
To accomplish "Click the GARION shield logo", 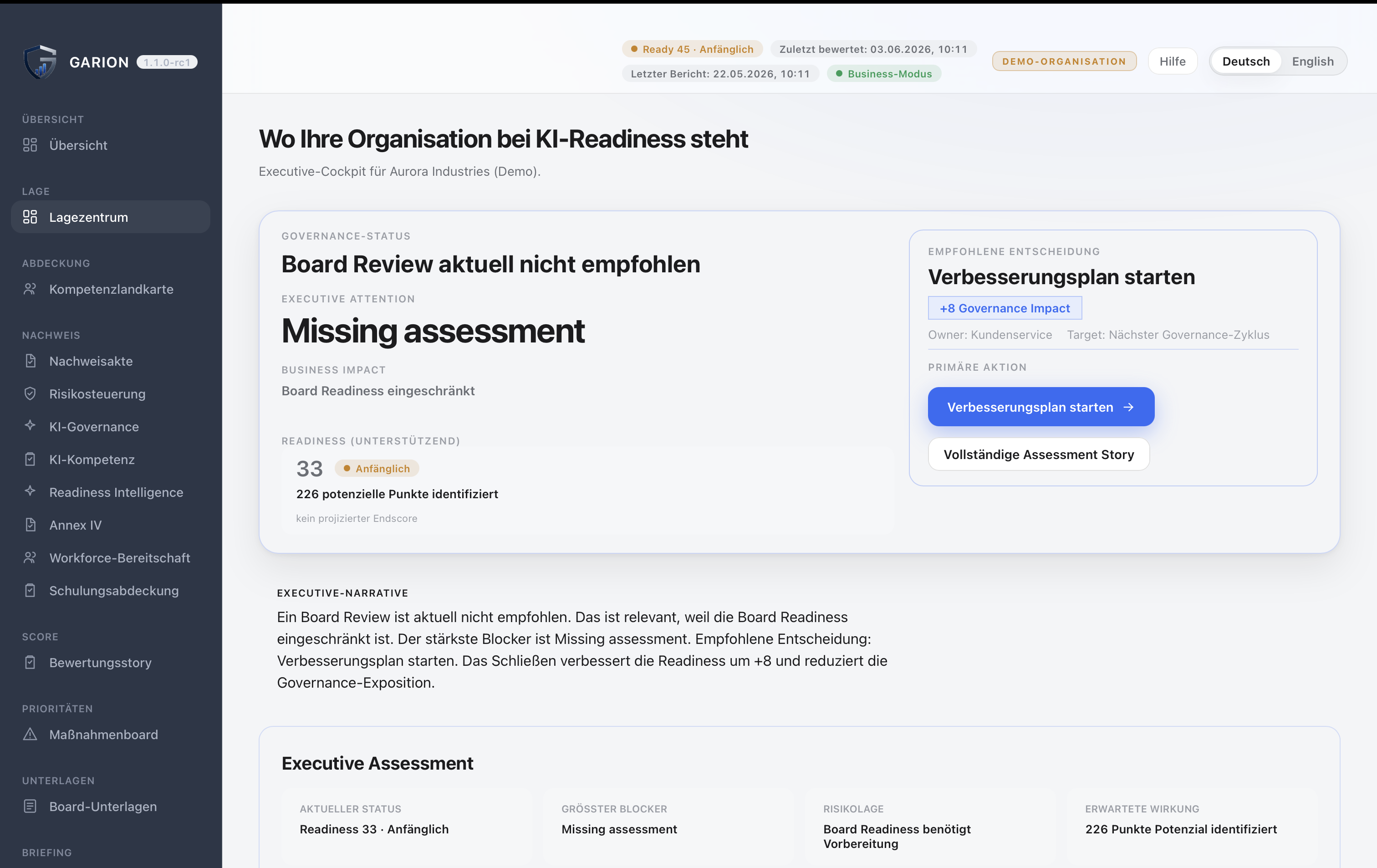I will [40, 62].
